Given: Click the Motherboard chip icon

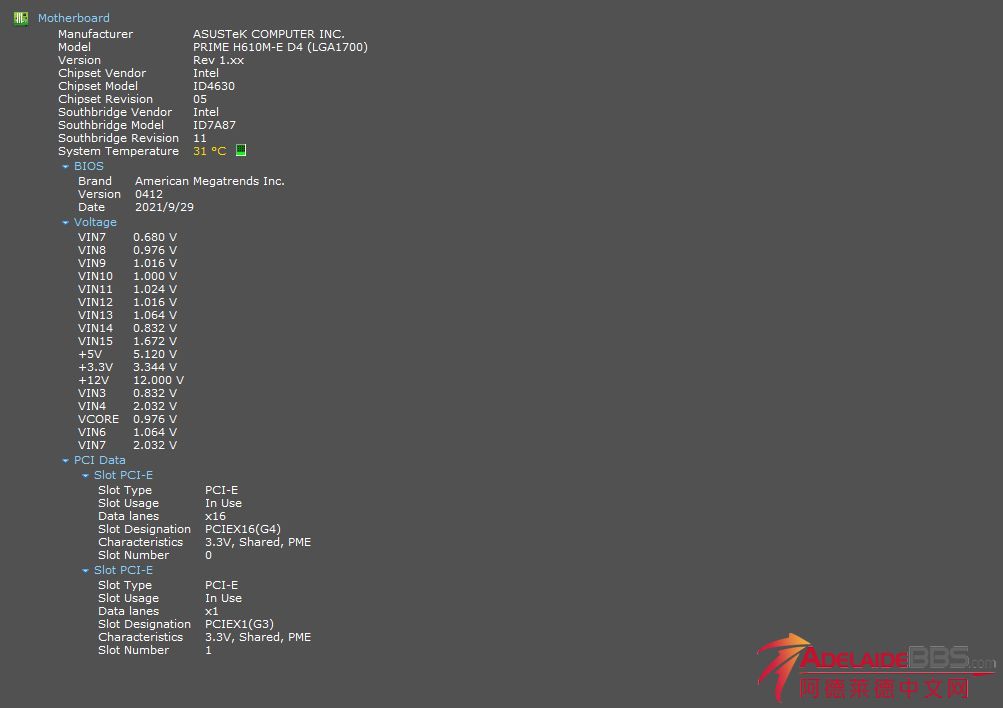Looking at the screenshot, I should click(20, 18).
